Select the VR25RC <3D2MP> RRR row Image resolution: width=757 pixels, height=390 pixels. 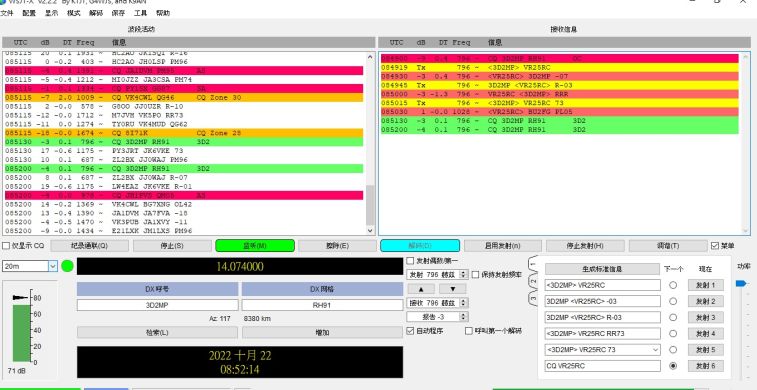[560, 94]
